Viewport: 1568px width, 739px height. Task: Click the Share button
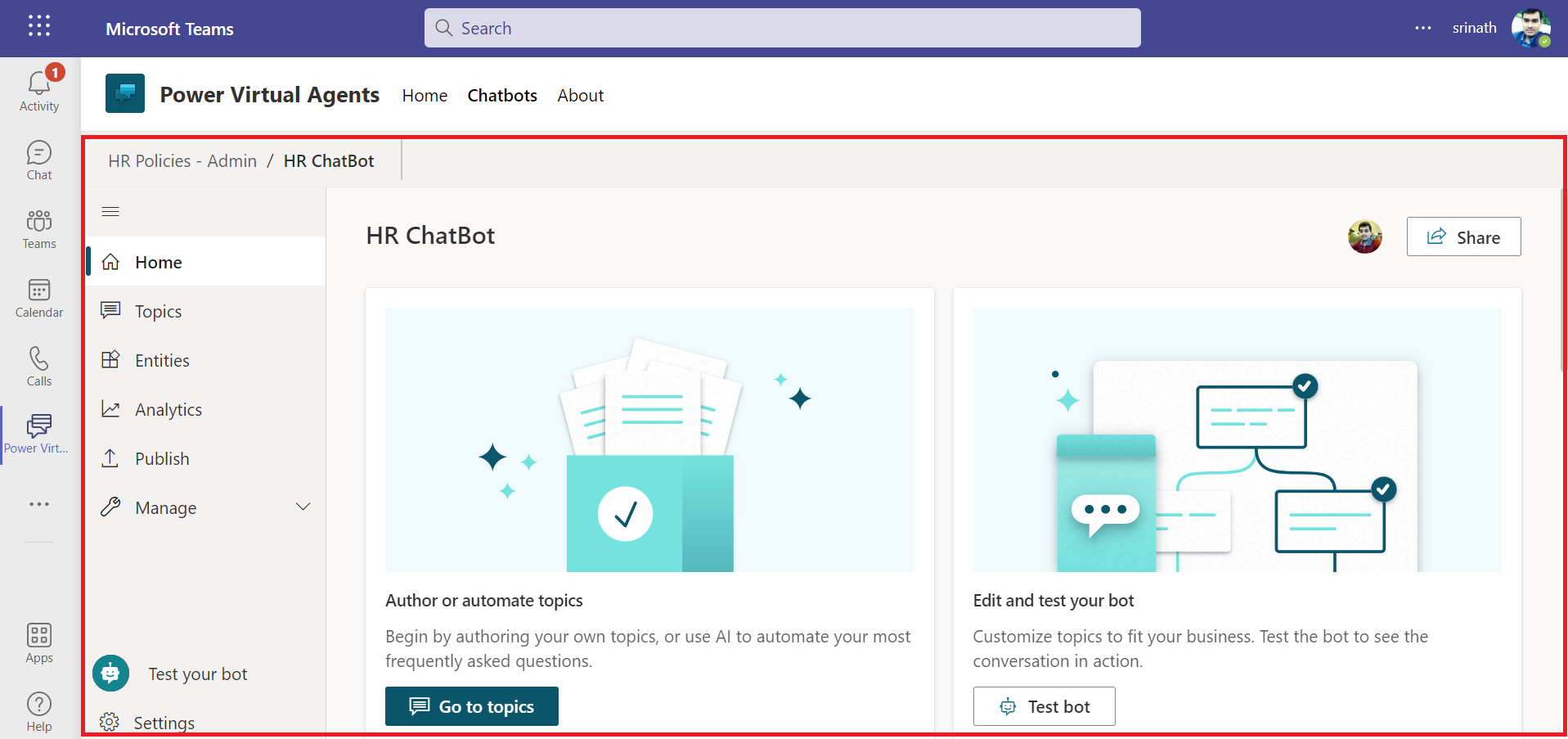coord(1463,237)
